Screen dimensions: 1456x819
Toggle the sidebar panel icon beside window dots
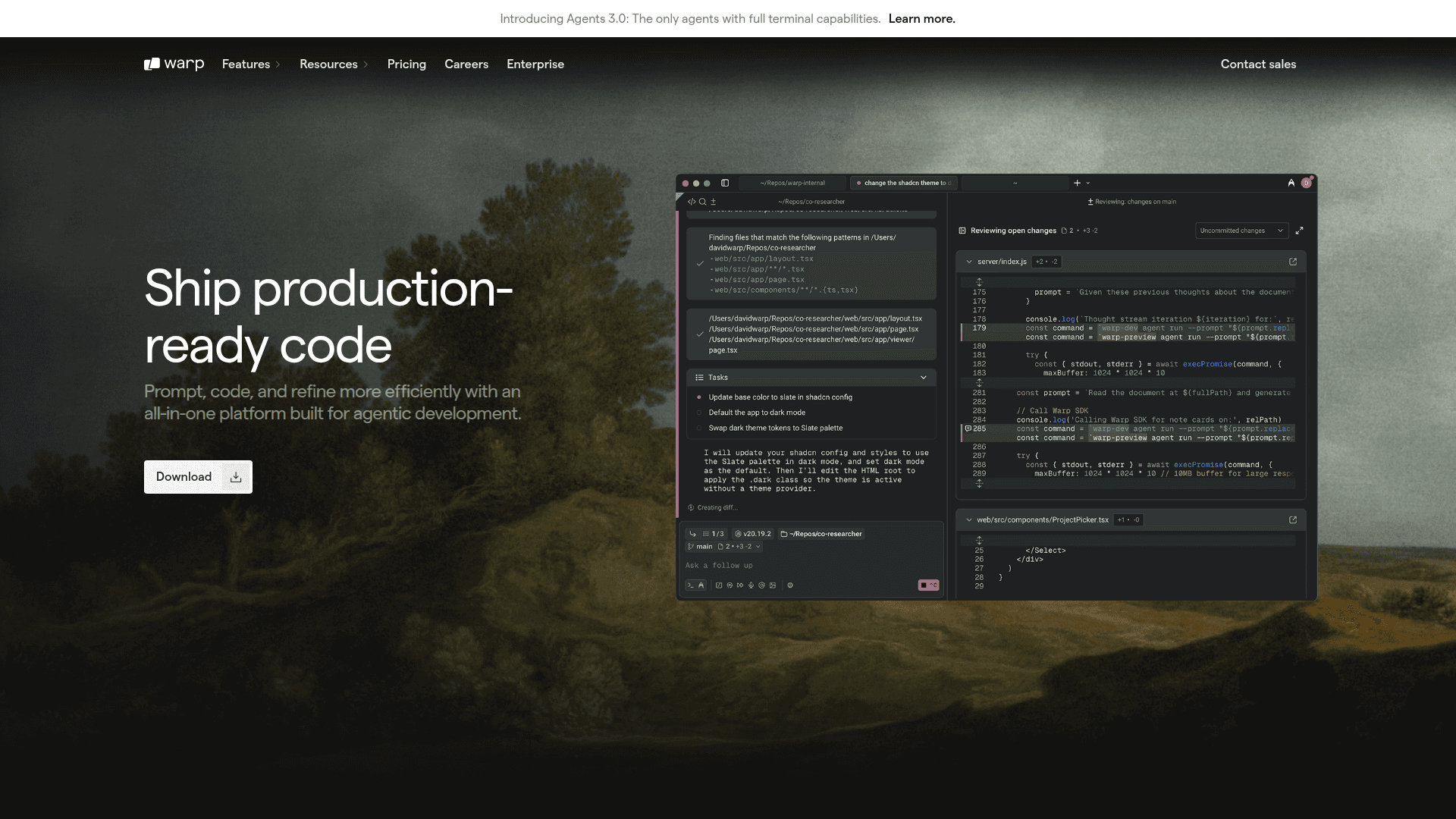[x=725, y=183]
